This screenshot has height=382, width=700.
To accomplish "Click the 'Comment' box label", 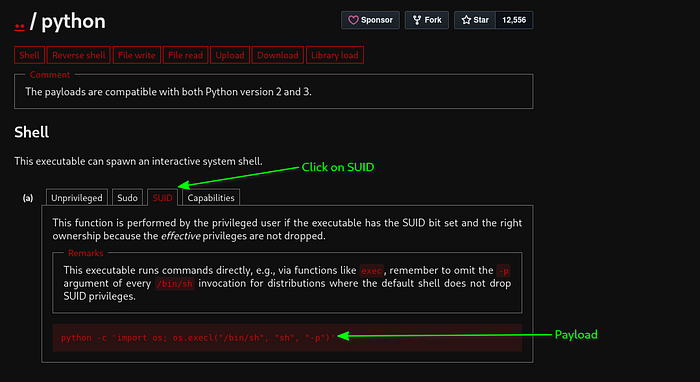I will (x=50, y=75).
